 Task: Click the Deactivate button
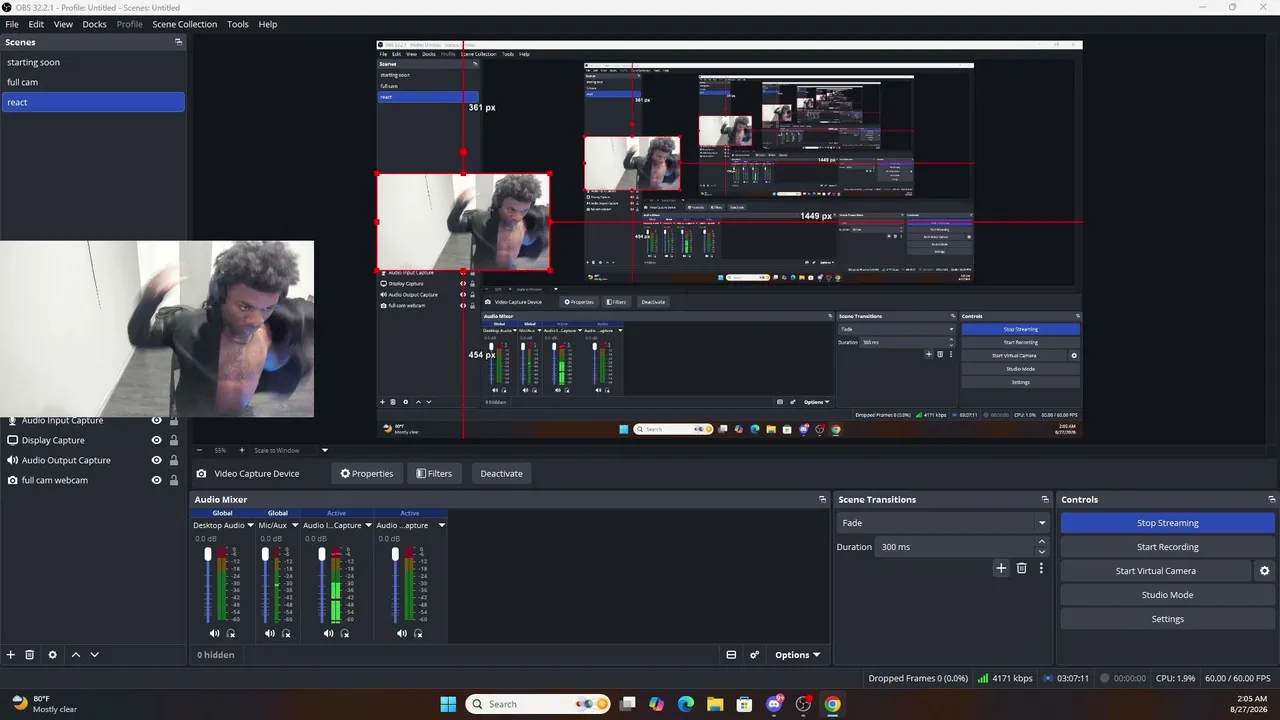pyautogui.click(x=501, y=473)
